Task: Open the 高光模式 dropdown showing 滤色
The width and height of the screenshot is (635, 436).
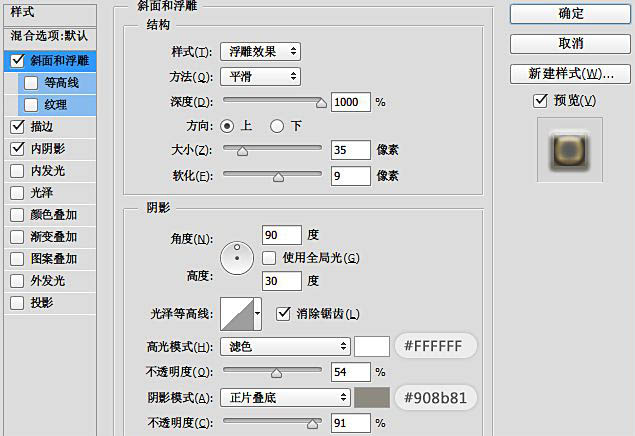Action: 285,347
